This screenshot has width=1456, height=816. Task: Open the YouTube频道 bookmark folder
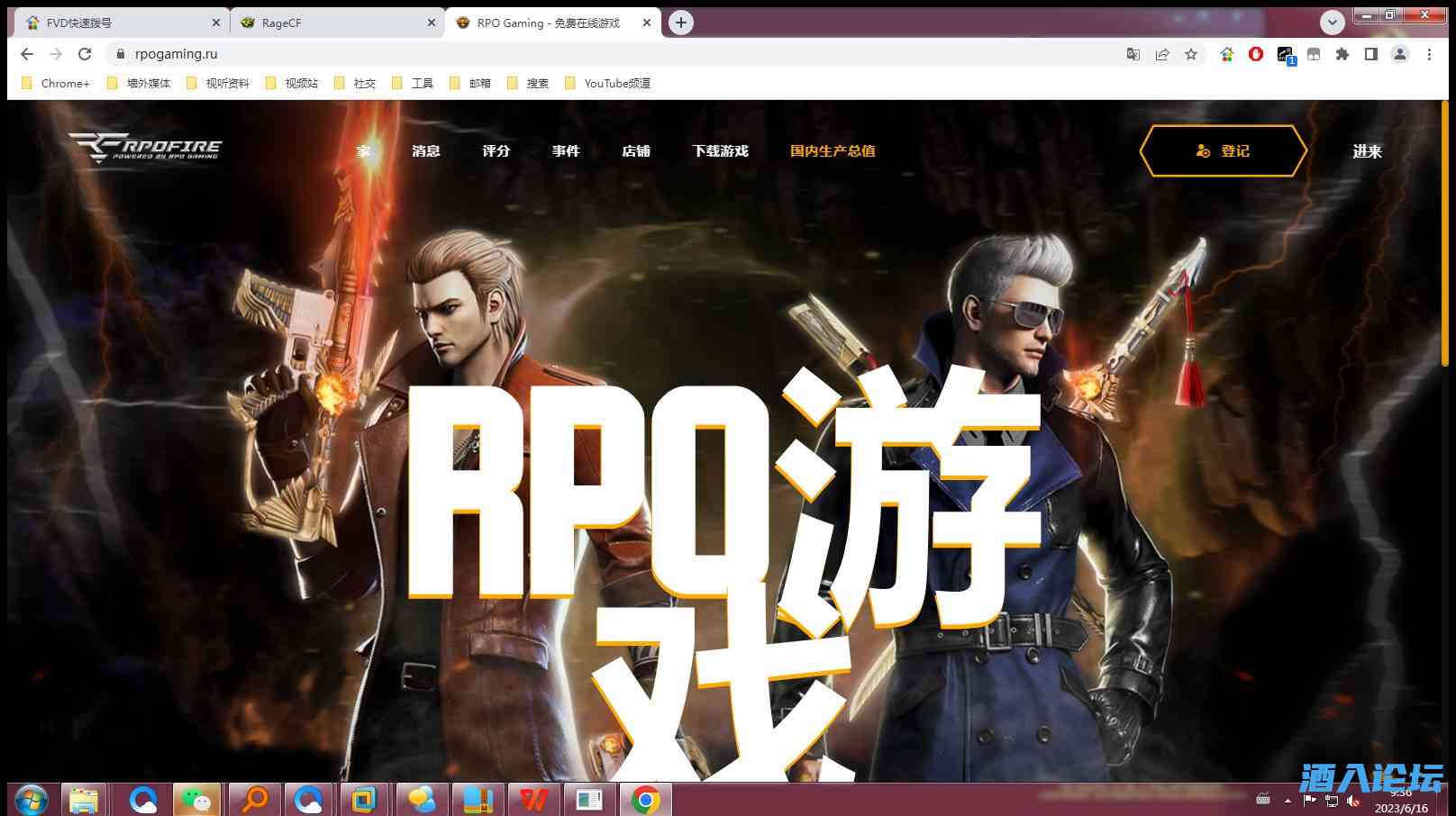point(607,83)
